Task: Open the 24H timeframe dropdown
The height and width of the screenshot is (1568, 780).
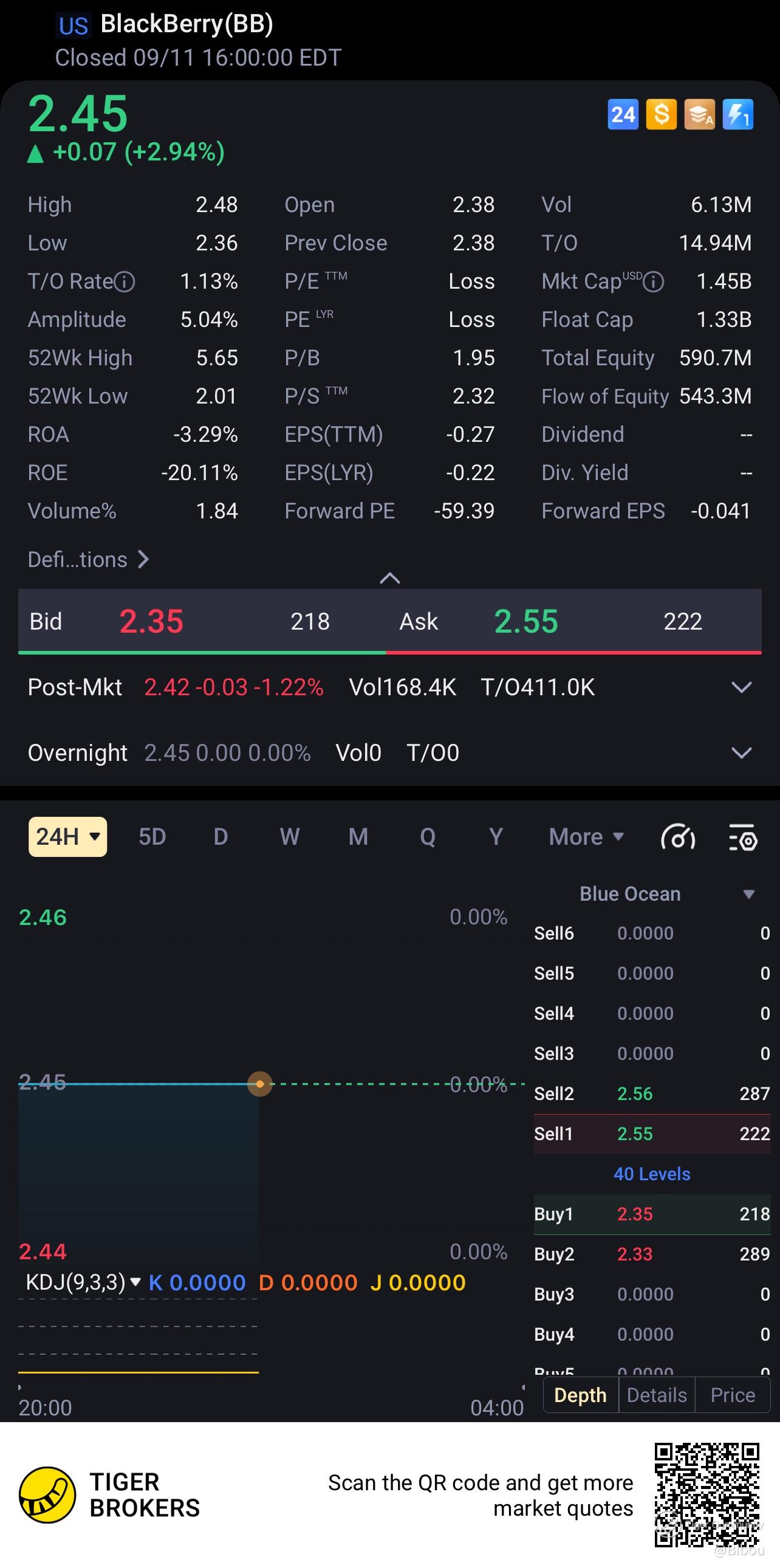Action: [67, 837]
